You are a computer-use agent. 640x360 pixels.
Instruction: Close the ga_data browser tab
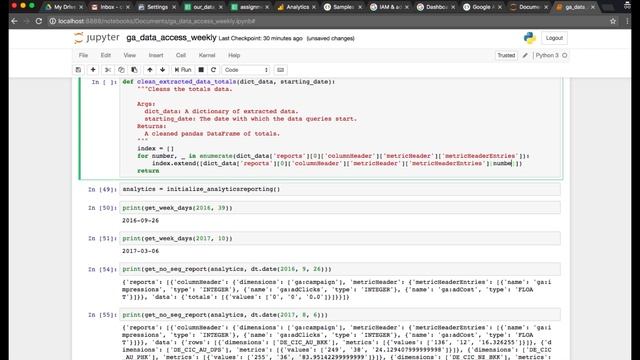coord(593,7)
